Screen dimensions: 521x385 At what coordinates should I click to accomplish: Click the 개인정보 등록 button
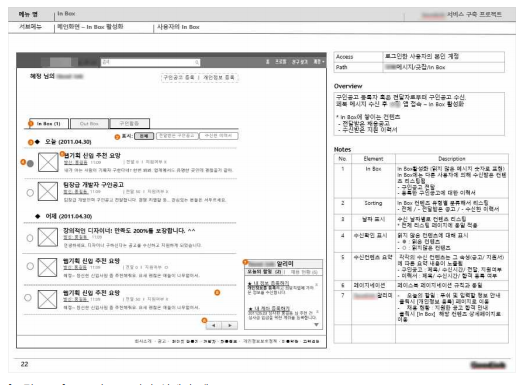(219, 77)
